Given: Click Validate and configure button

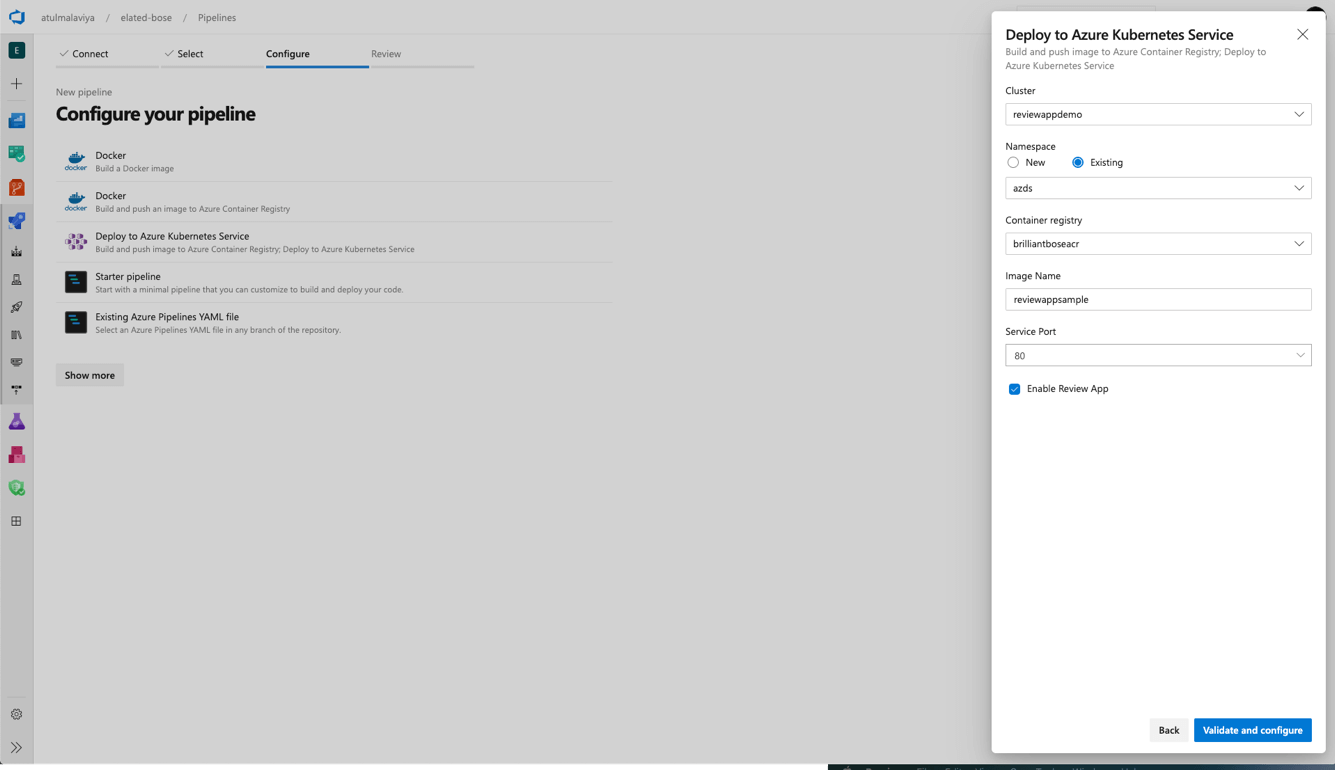Looking at the screenshot, I should click(x=1252, y=730).
